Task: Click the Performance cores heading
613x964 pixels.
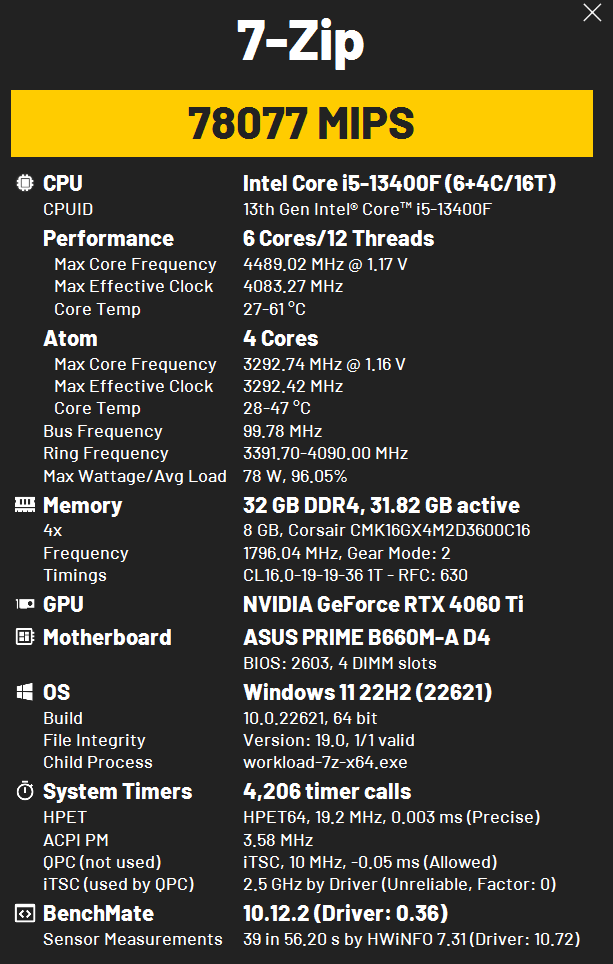Action: point(108,239)
